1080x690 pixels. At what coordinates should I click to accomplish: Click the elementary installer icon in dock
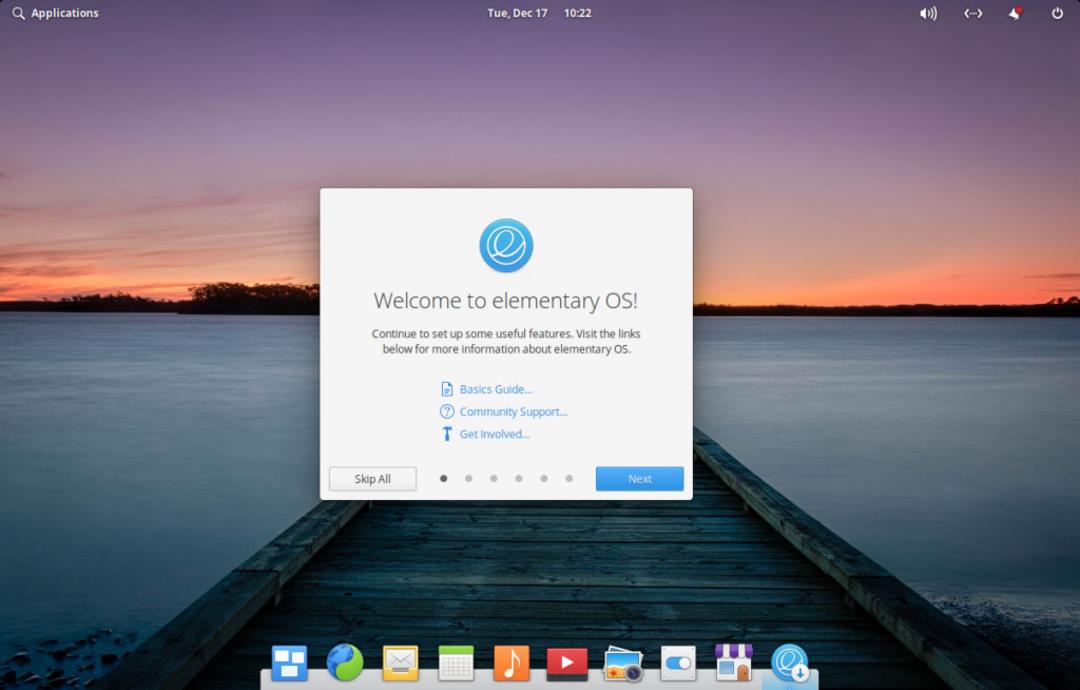click(789, 662)
